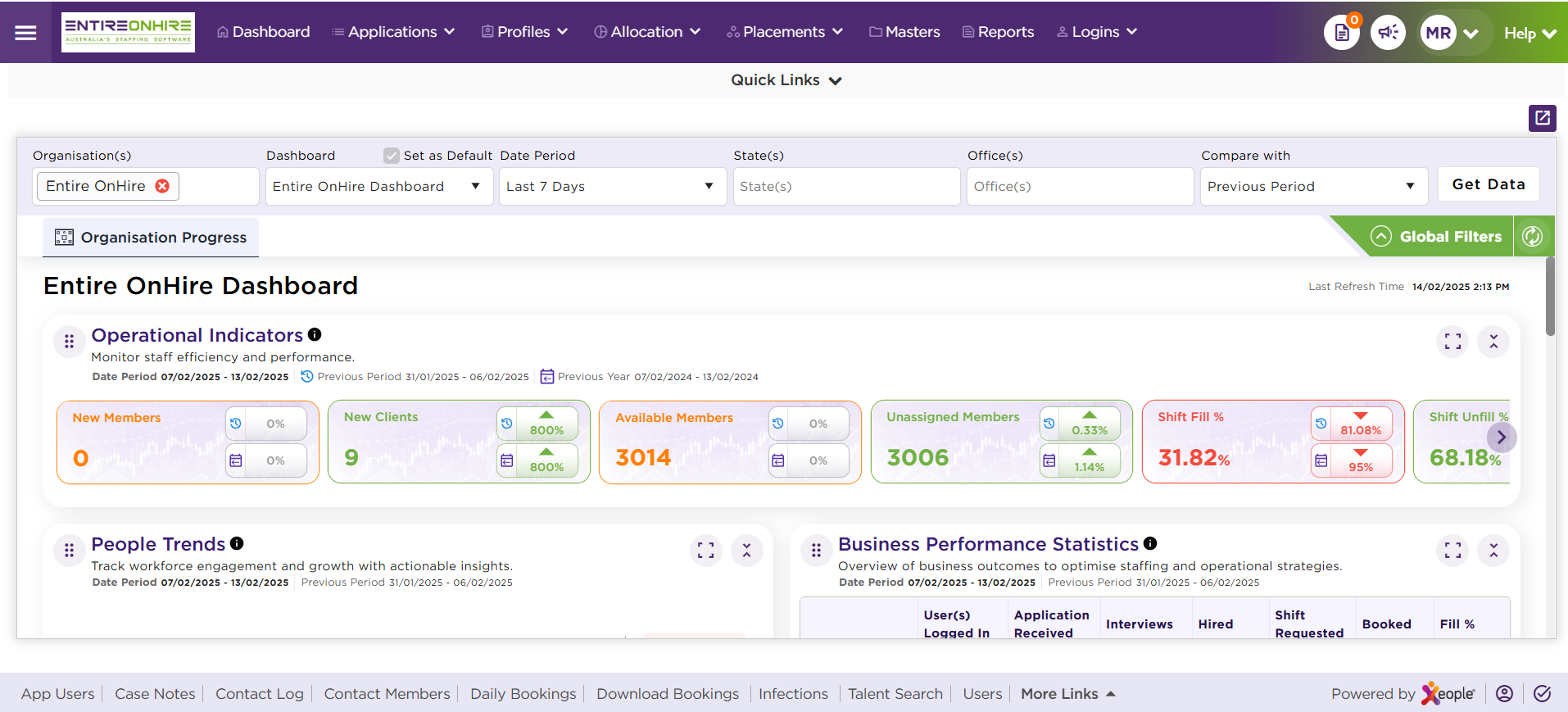Collapse the Business Performance Statistics panel
Image resolution: width=1568 pixels, height=712 pixels.
1493,551
